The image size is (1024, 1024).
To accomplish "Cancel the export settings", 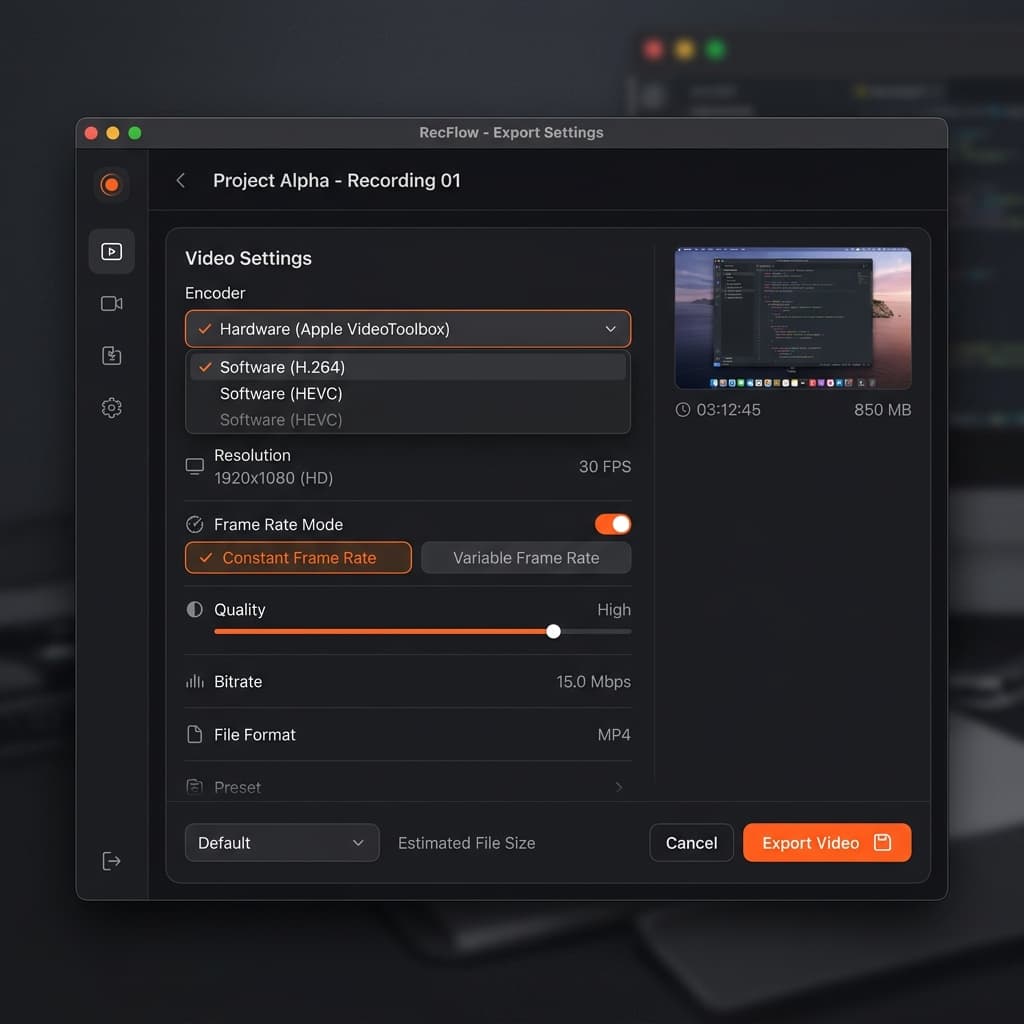I will pyautogui.click(x=691, y=843).
